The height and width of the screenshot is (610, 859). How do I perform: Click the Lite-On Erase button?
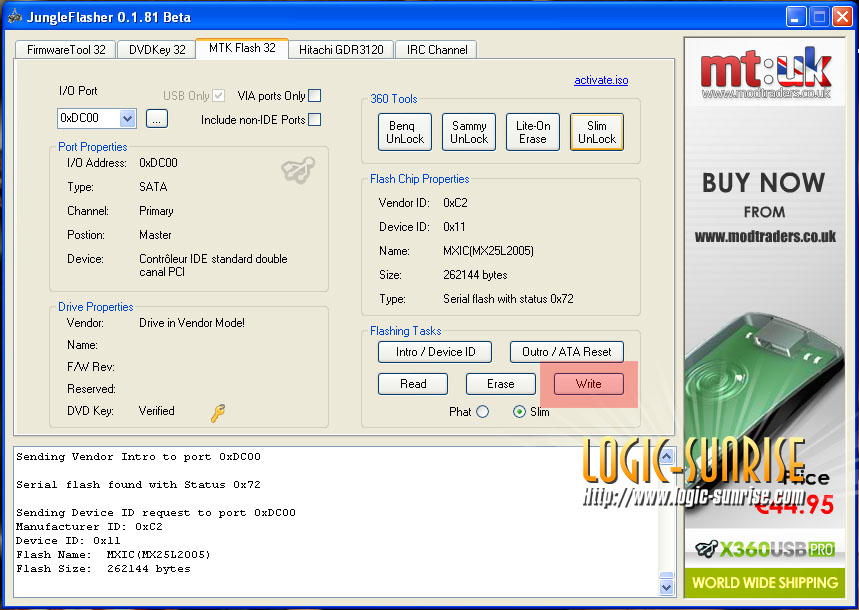point(532,132)
